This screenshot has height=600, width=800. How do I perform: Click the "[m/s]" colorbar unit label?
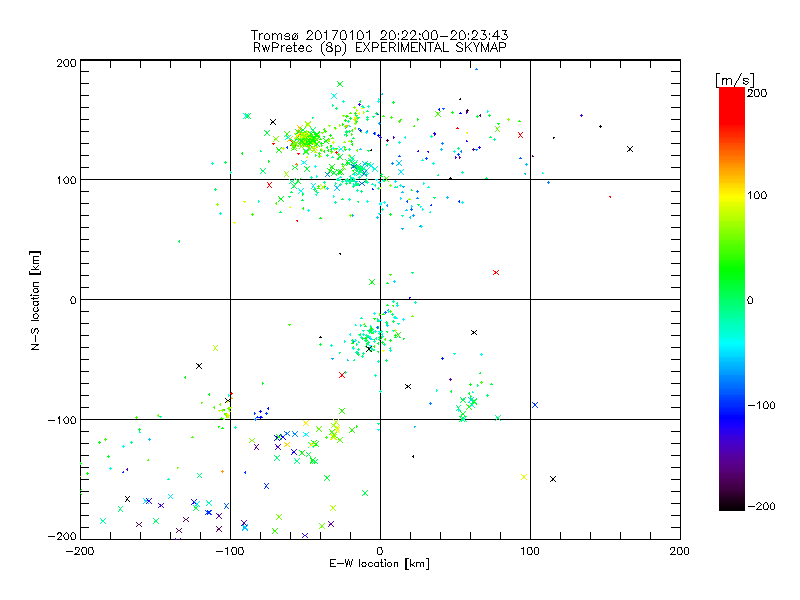[x=735, y=80]
